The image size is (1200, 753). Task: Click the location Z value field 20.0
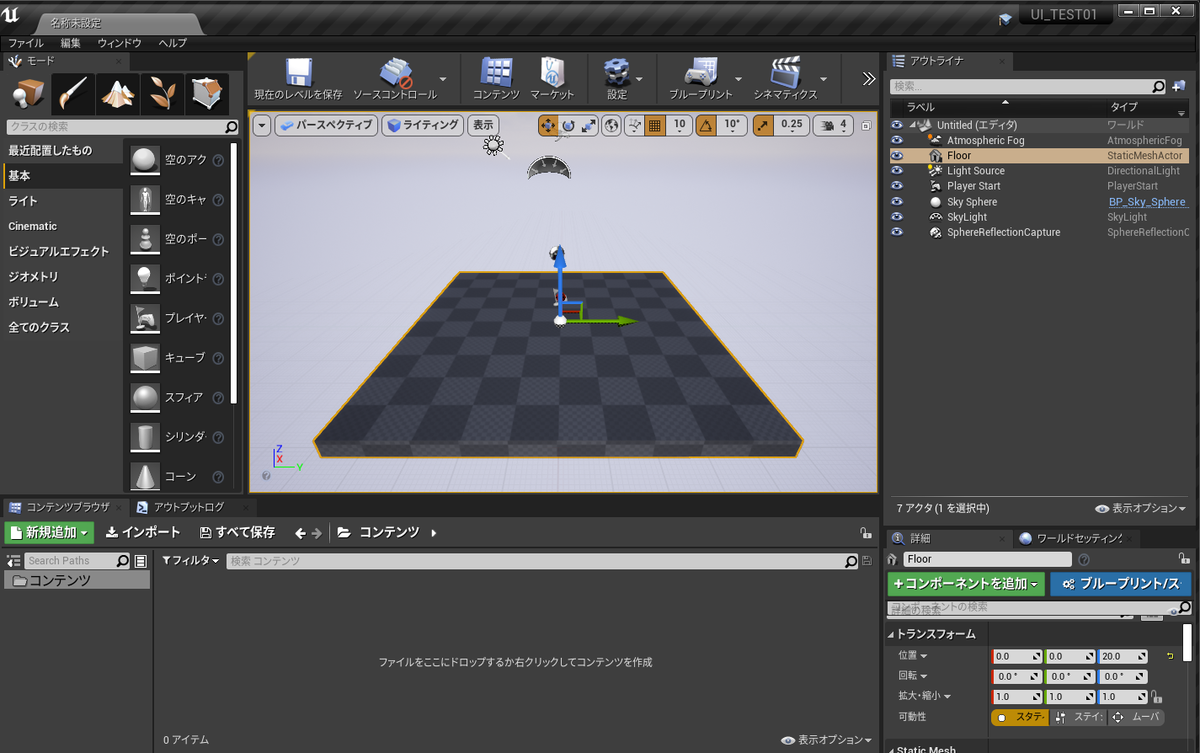point(1122,657)
